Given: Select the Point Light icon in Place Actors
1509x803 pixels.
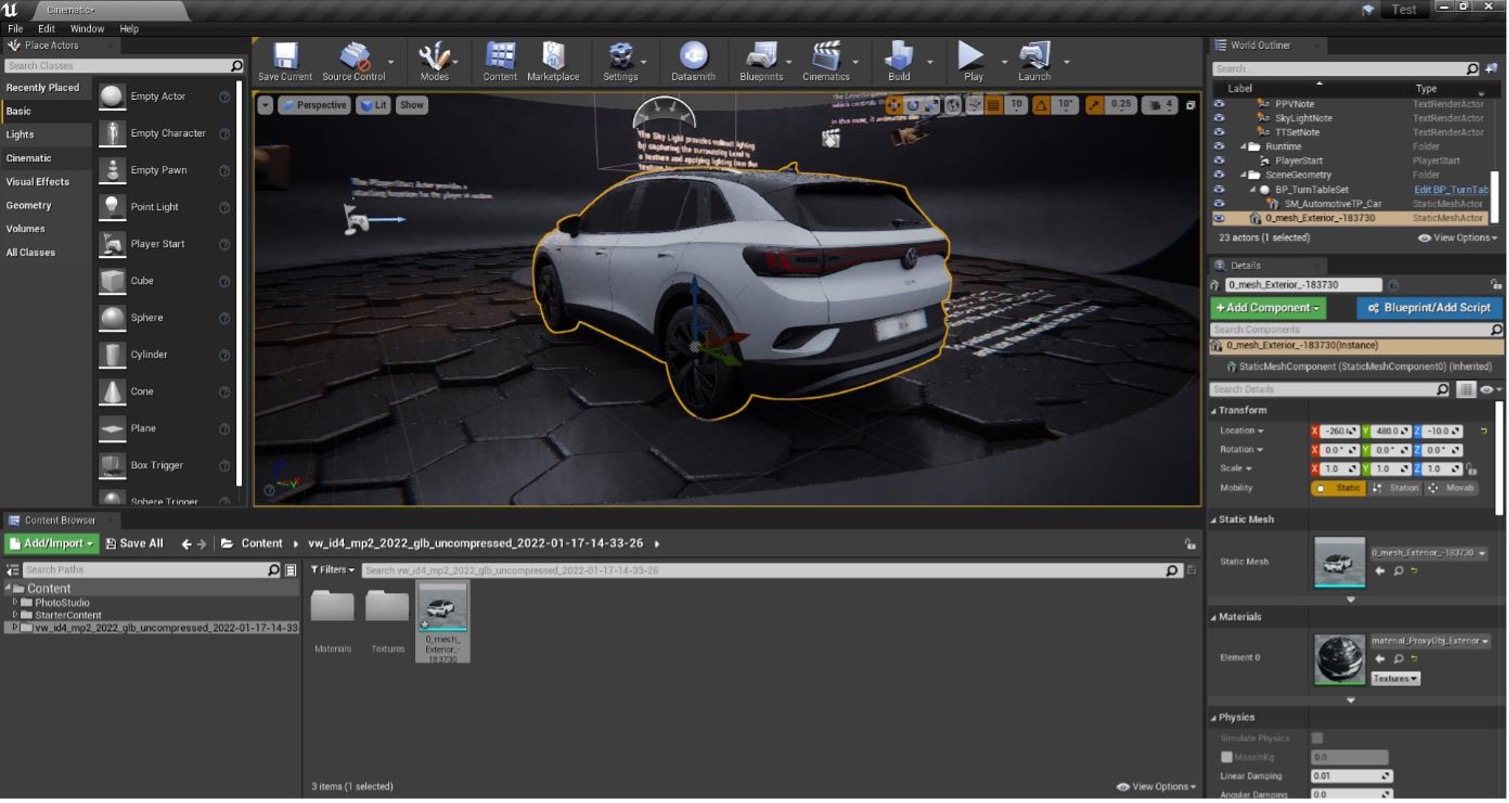Looking at the screenshot, I should coord(113,207).
